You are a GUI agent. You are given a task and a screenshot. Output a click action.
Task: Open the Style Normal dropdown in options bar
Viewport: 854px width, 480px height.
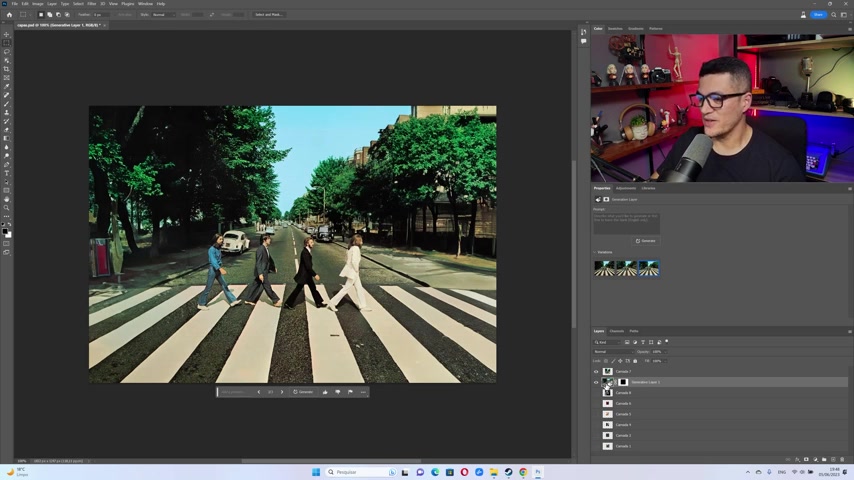163,15
